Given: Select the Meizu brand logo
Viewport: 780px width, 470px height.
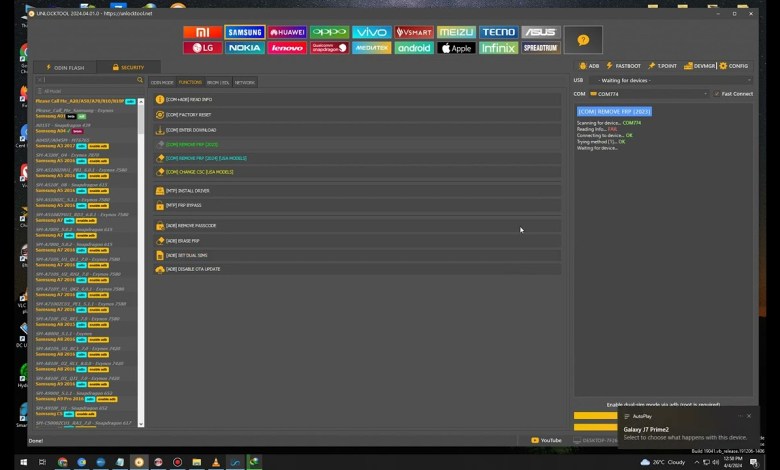Looking at the screenshot, I should coord(456,32).
